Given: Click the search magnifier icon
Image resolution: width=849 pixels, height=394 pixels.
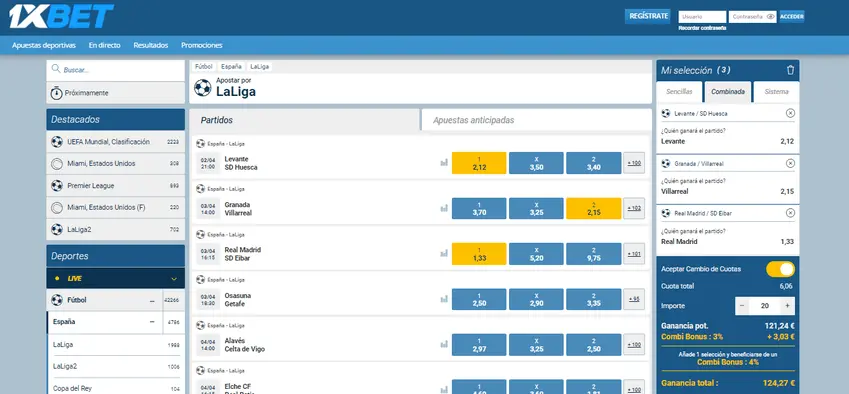Looking at the screenshot, I should pos(56,69).
